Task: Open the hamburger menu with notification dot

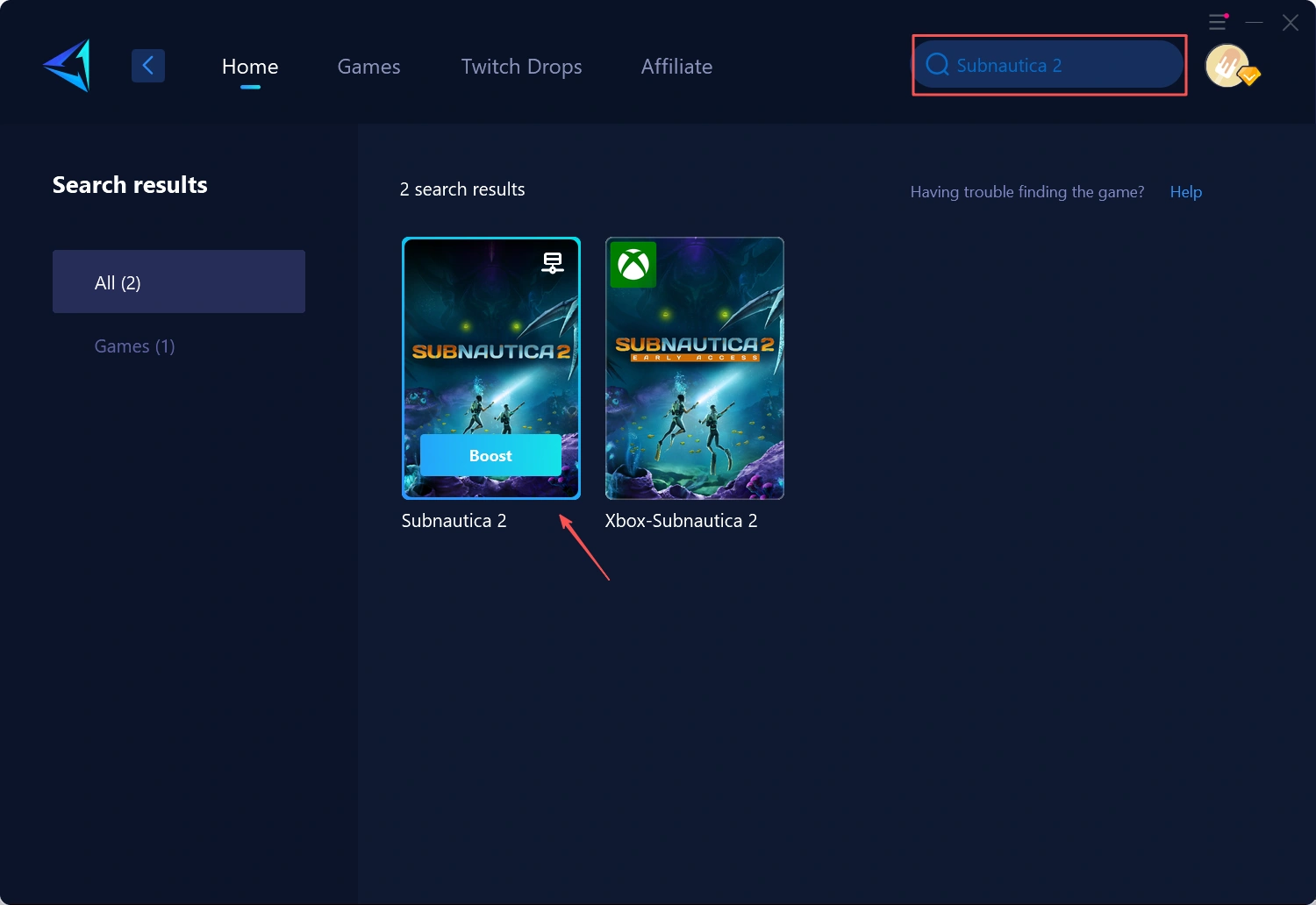Action: [1218, 22]
